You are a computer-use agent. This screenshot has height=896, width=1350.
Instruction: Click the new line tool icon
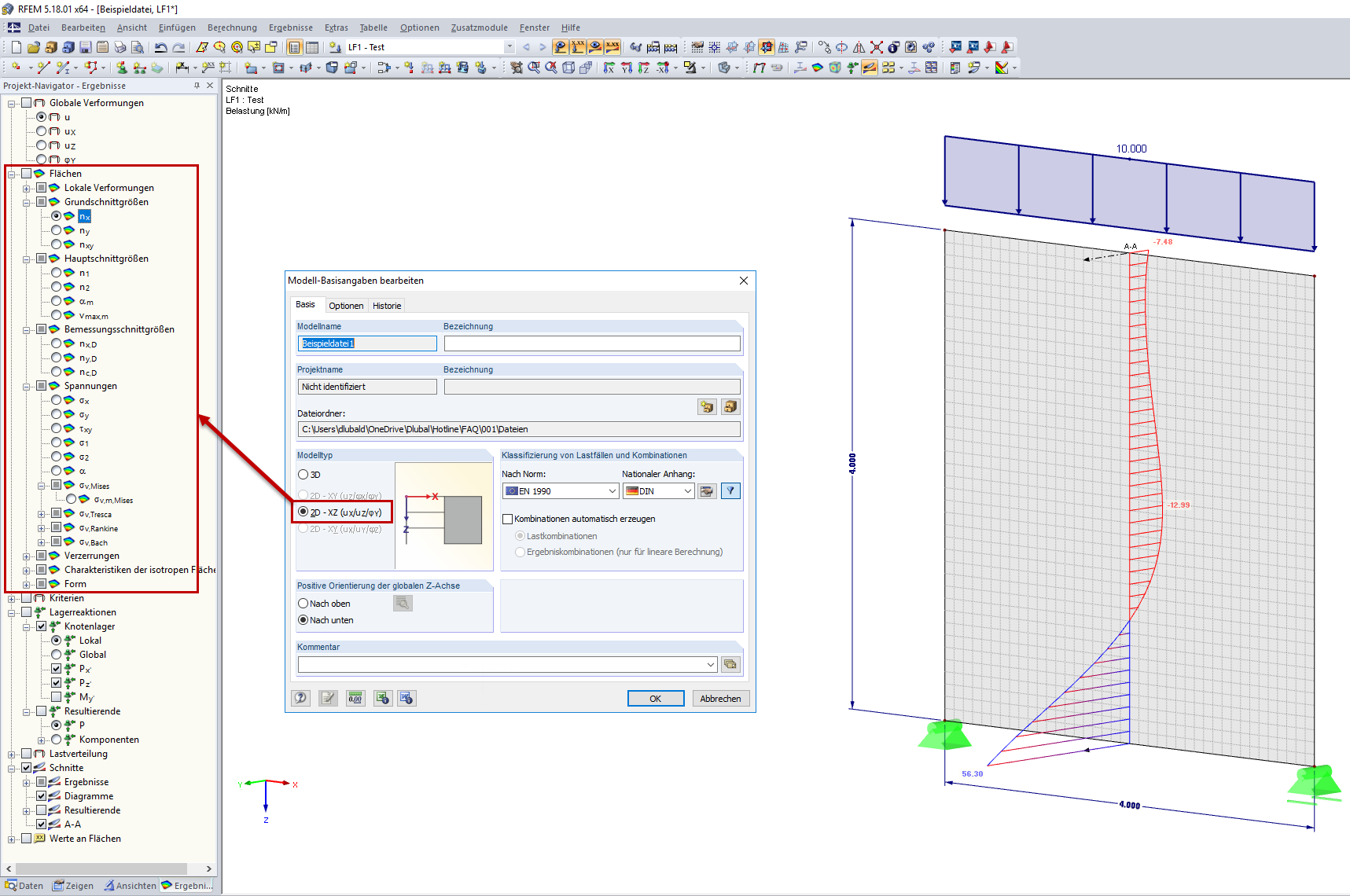[43, 68]
